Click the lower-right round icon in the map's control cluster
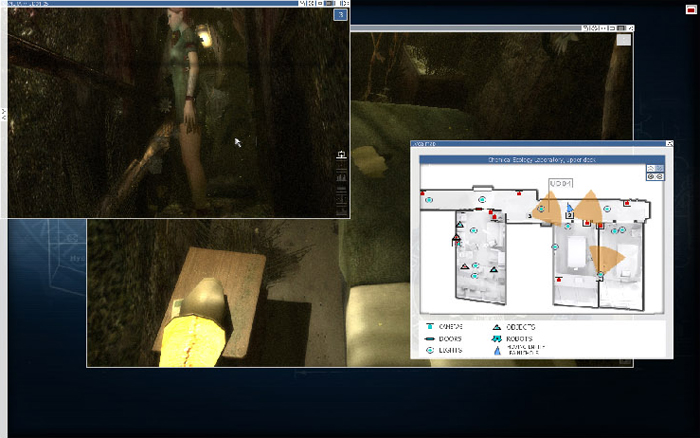The width and height of the screenshot is (700, 438). [x=659, y=176]
